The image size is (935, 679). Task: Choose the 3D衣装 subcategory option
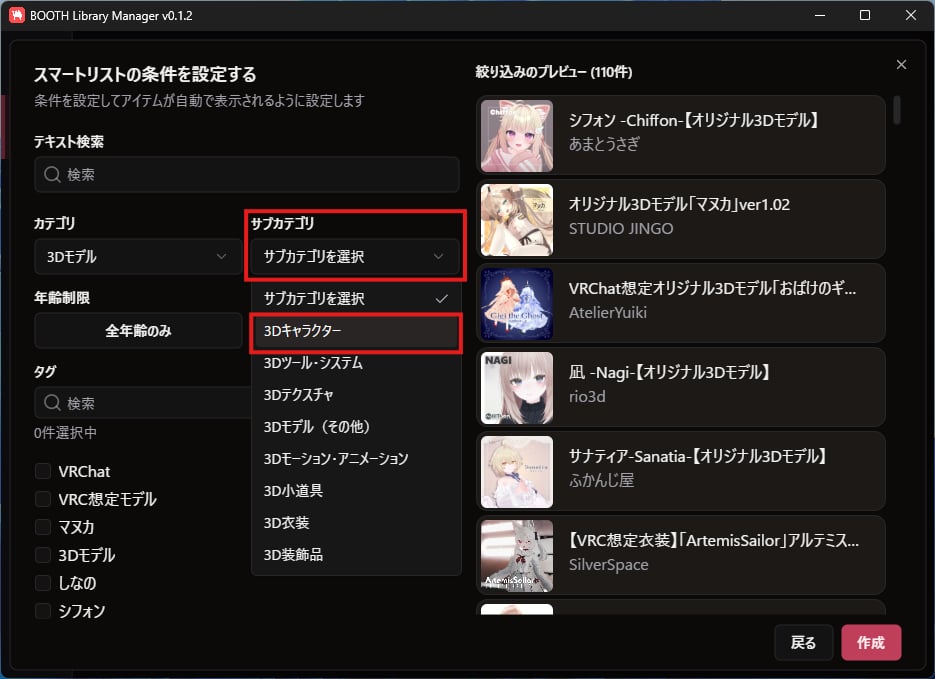pyautogui.click(x=355, y=523)
